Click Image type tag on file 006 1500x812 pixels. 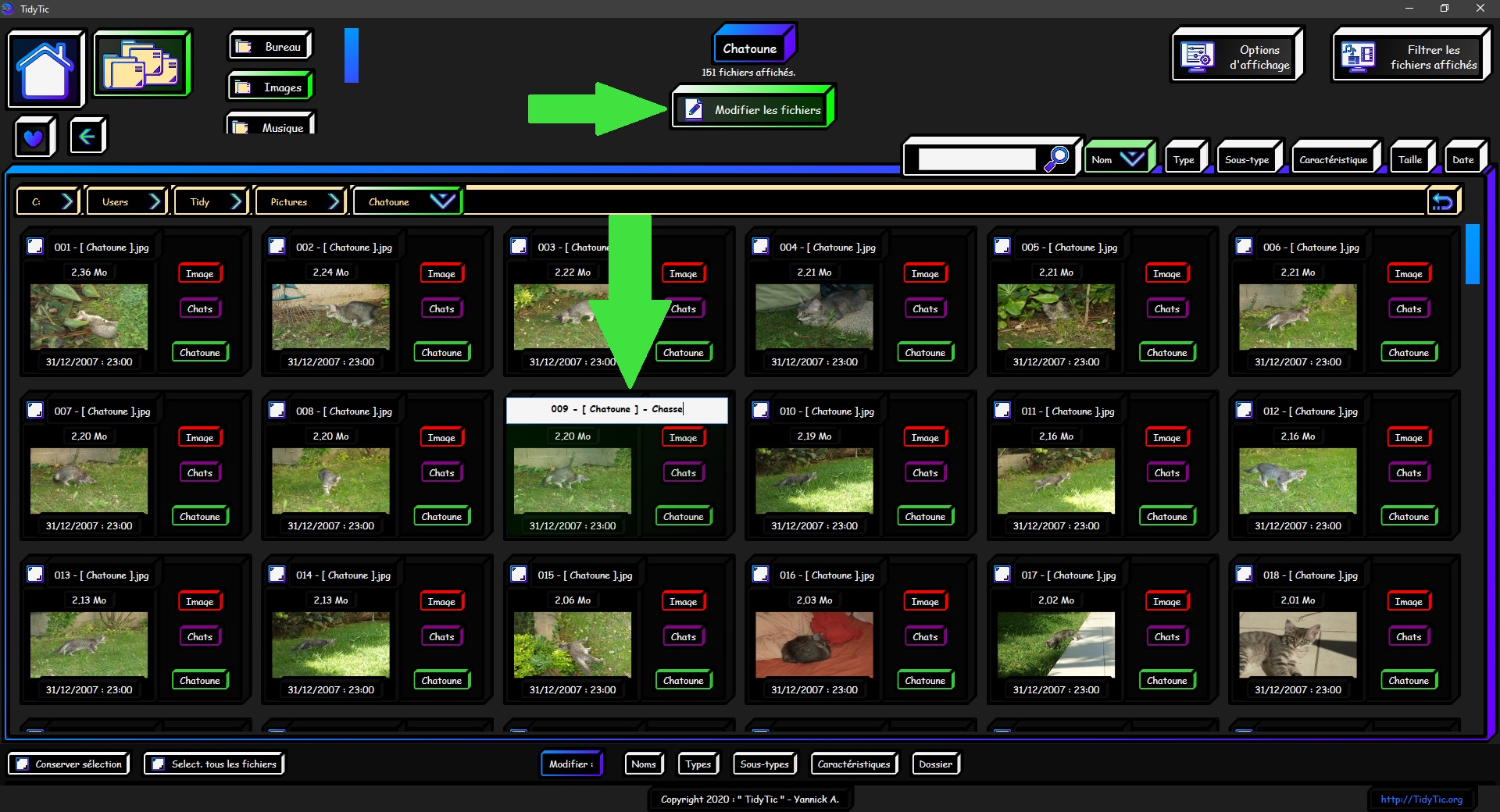click(x=1409, y=273)
